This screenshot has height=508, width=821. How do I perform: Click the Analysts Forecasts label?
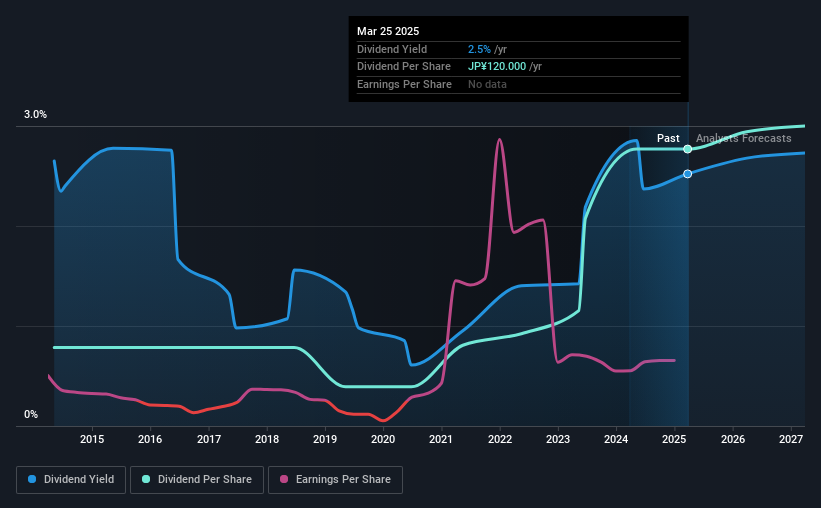pos(744,138)
